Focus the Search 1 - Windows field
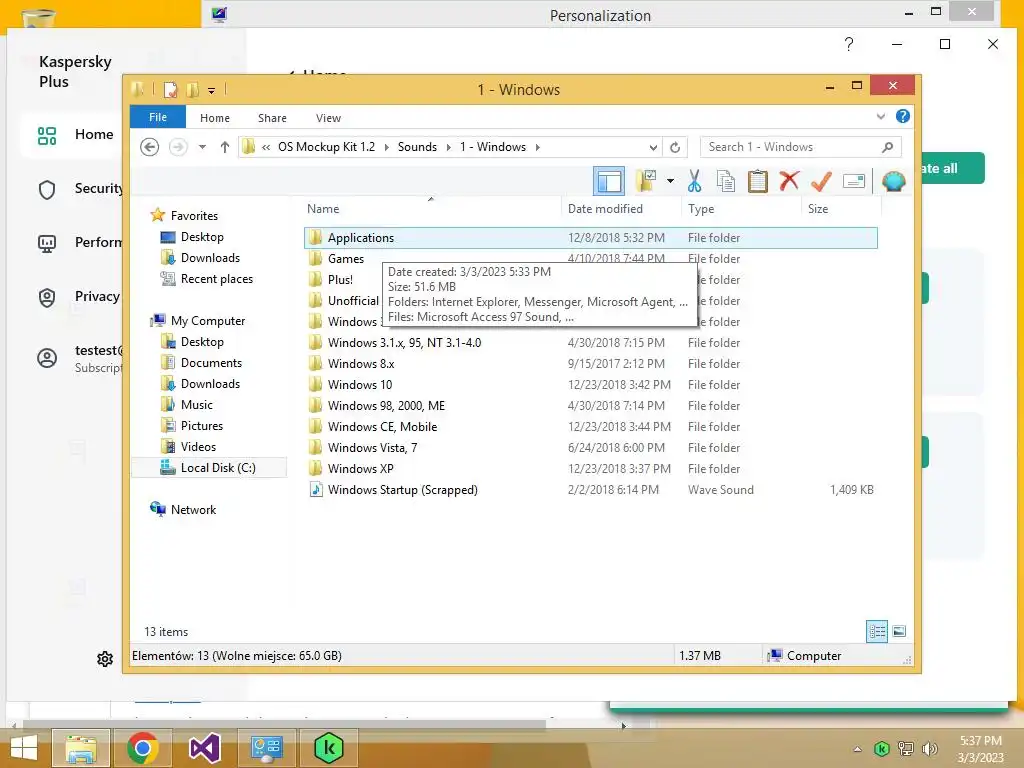The height and width of the screenshot is (768, 1024). pos(801,147)
